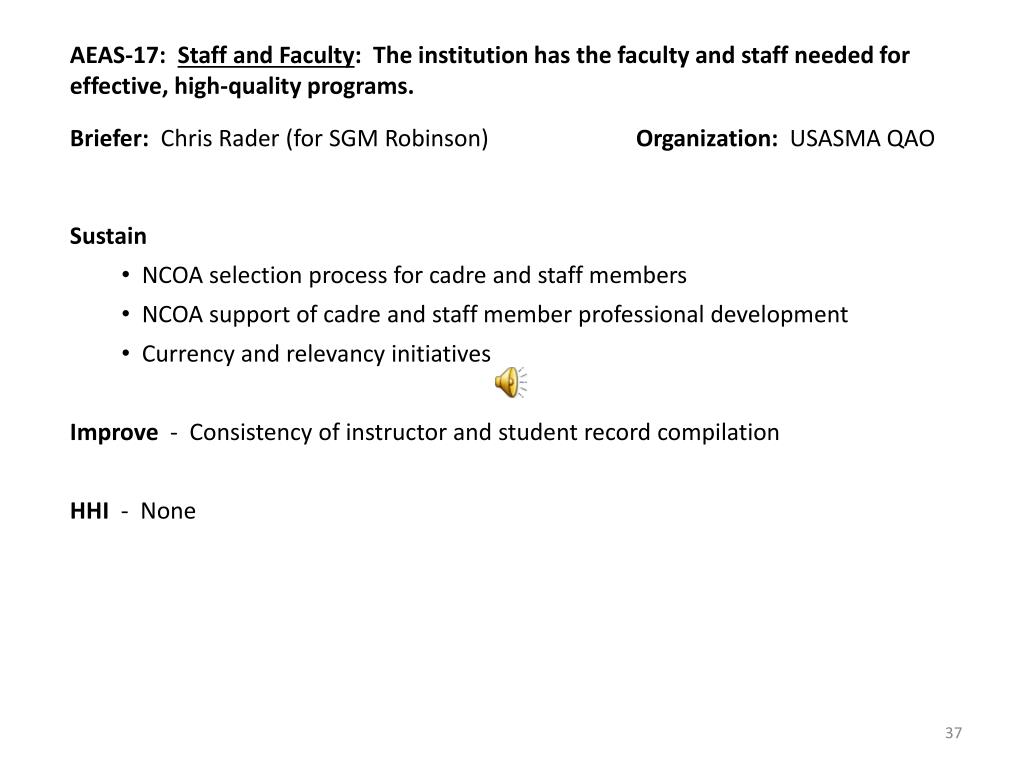Click Currency and relevancy initiatives bullet

click(316, 354)
